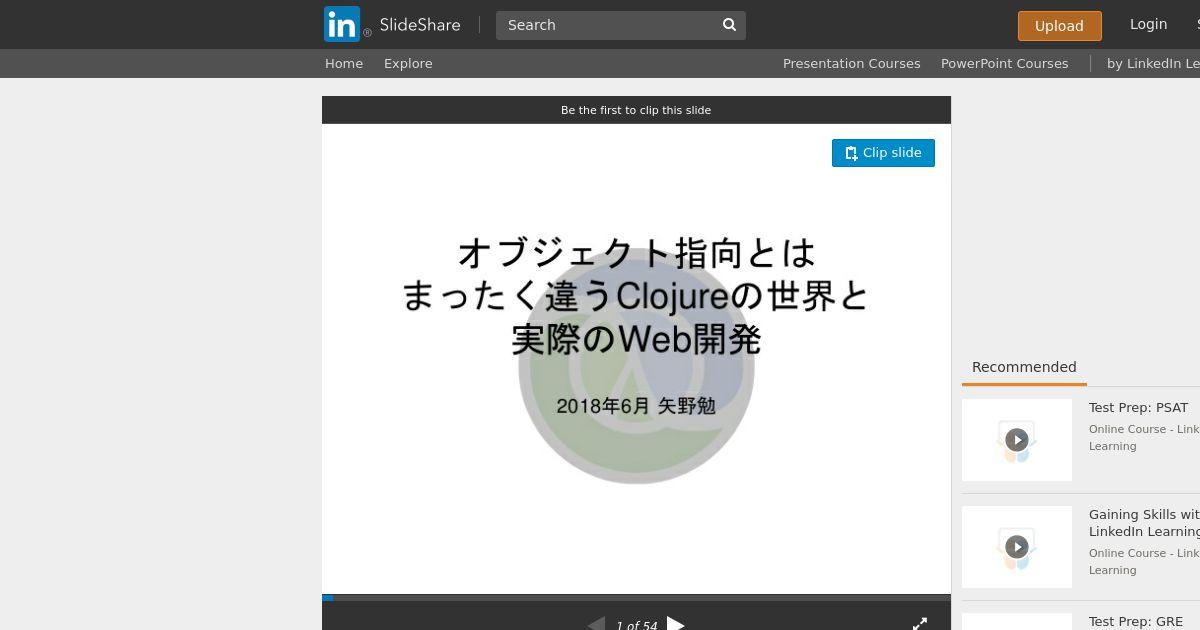This screenshot has height=630, width=1200.
Task: Go to the previous slide arrow
Action: [x=596, y=625]
